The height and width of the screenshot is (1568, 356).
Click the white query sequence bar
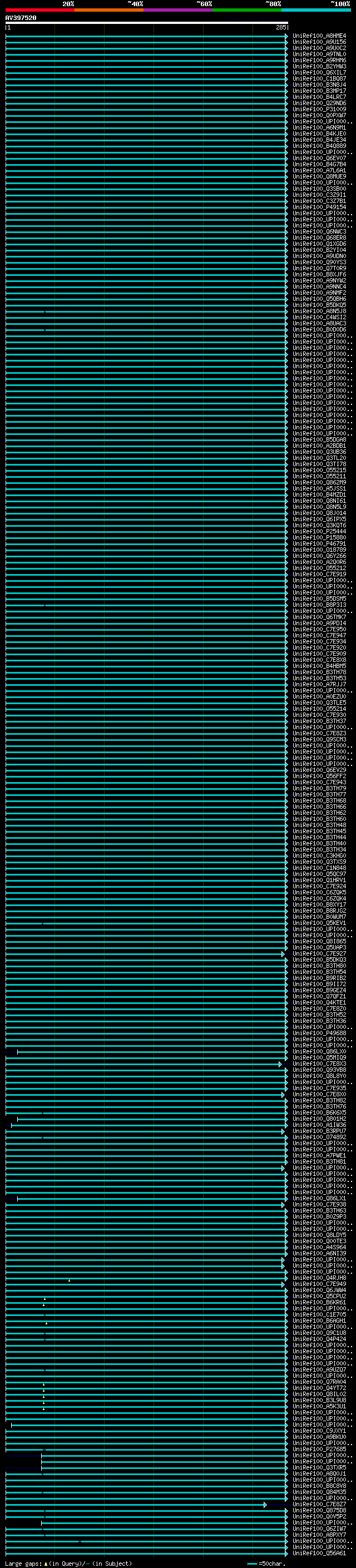[x=147, y=23]
